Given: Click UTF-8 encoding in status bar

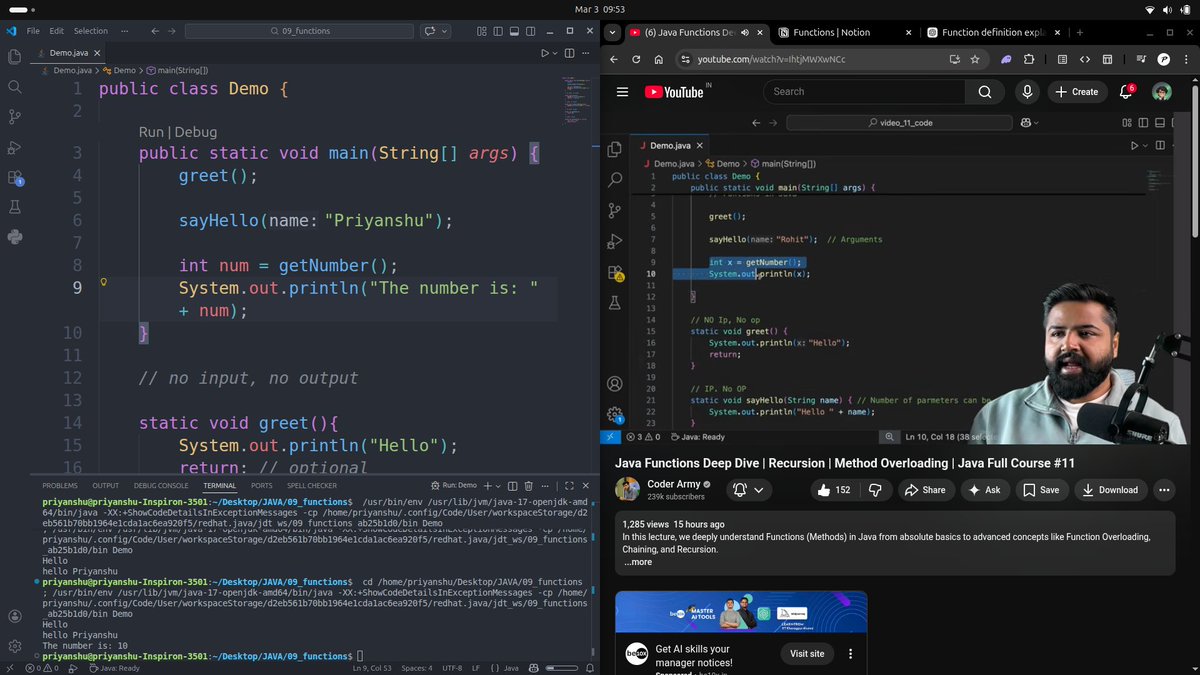Looking at the screenshot, I should tap(452, 668).
